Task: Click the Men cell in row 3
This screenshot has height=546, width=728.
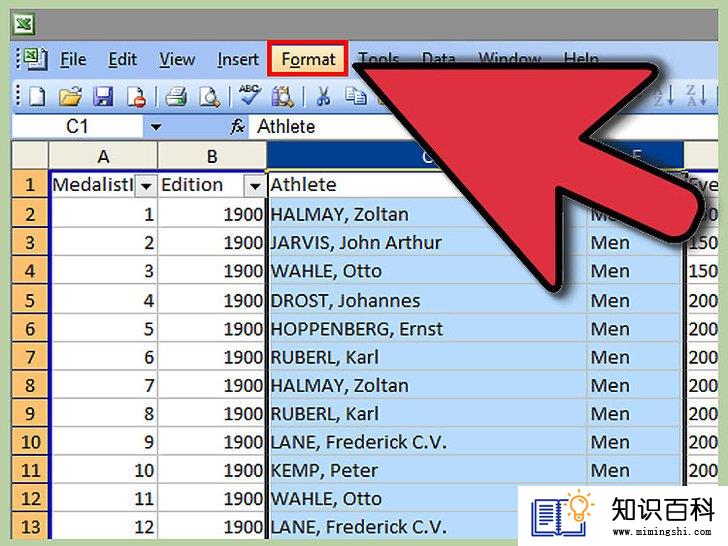Action: [x=635, y=242]
